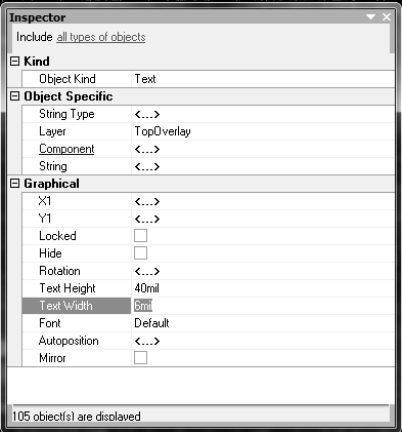Collapse the Graphical section

click(x=15, y=183)
